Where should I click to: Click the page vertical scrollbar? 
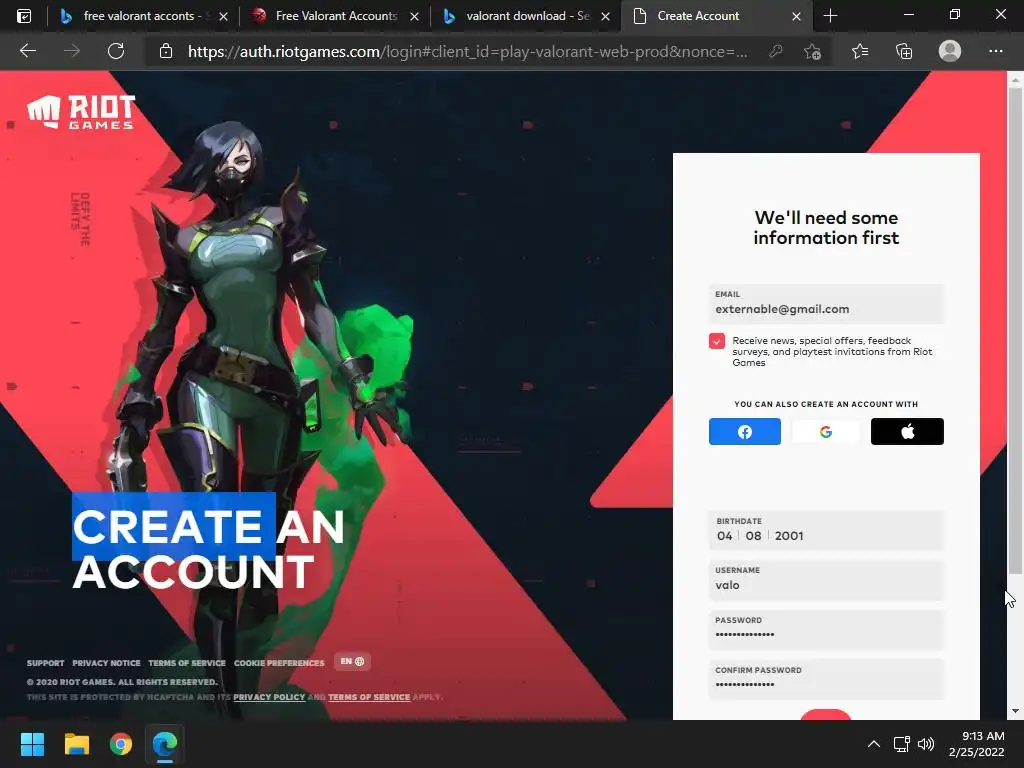1014,332
